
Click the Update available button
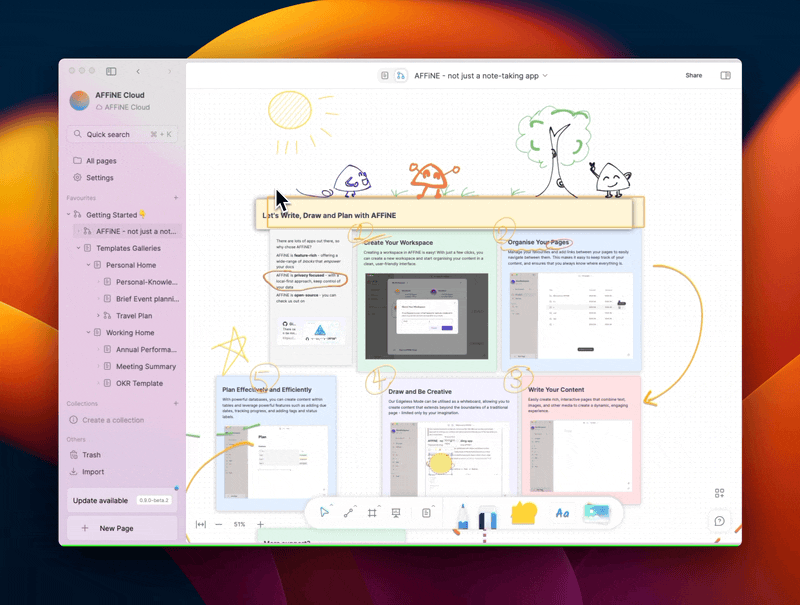coord(122,500)
